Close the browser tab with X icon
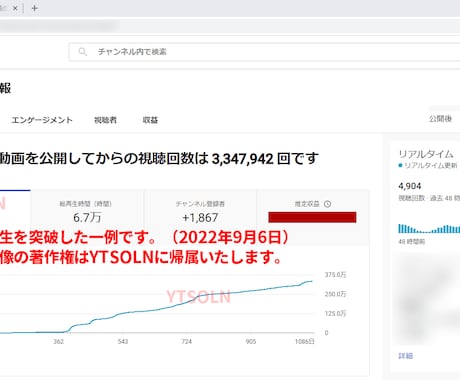The image size is (460, 380). 15,8
